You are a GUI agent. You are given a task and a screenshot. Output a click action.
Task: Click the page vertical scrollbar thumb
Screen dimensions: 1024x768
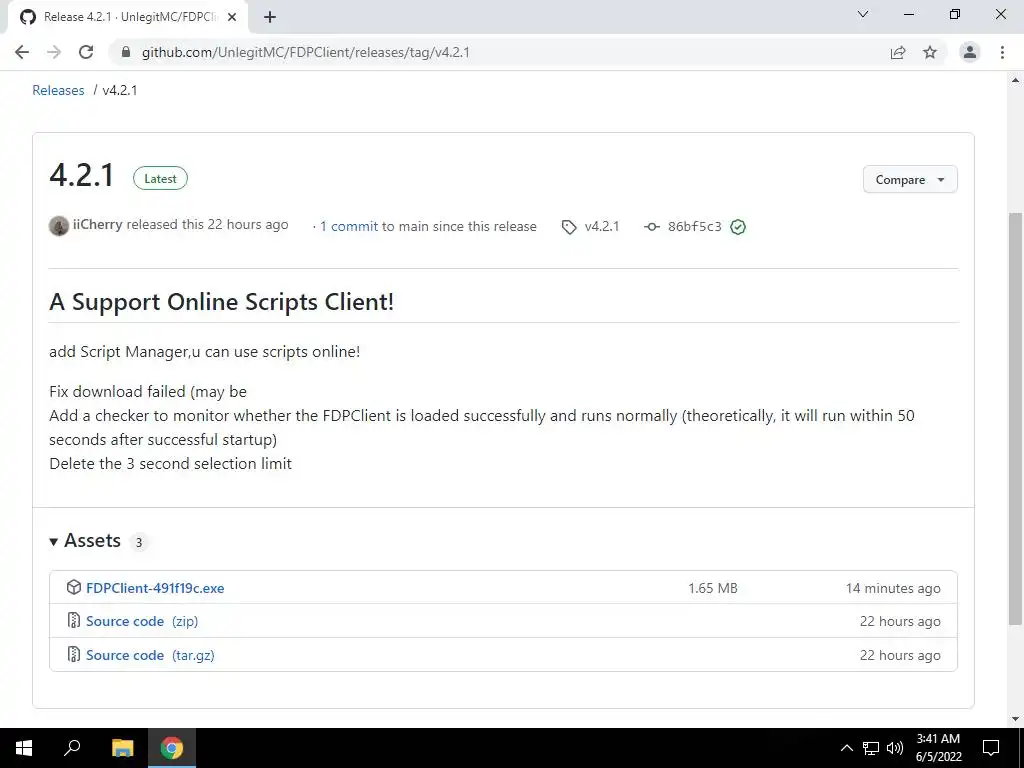click(x=1015, y=418)
